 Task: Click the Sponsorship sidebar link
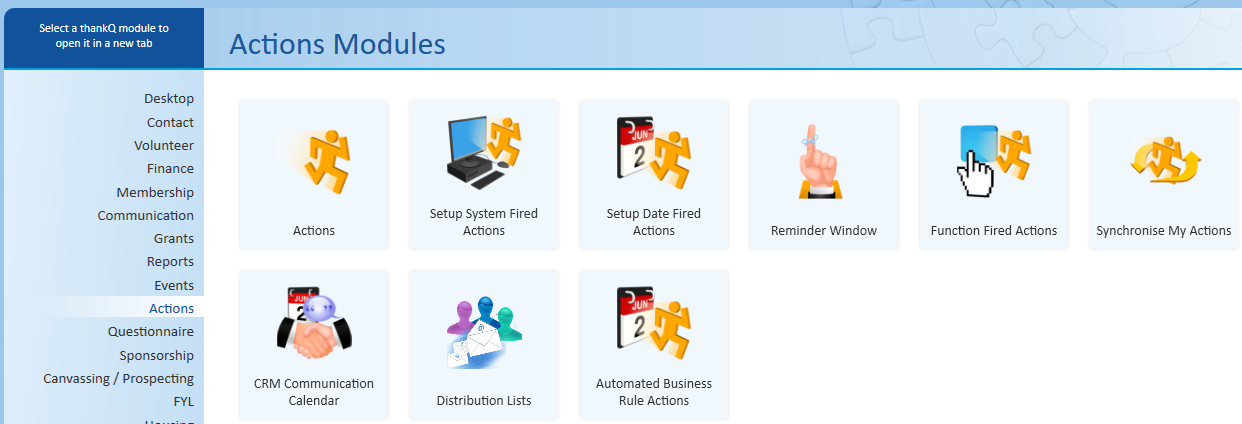(x=157, y=355)
